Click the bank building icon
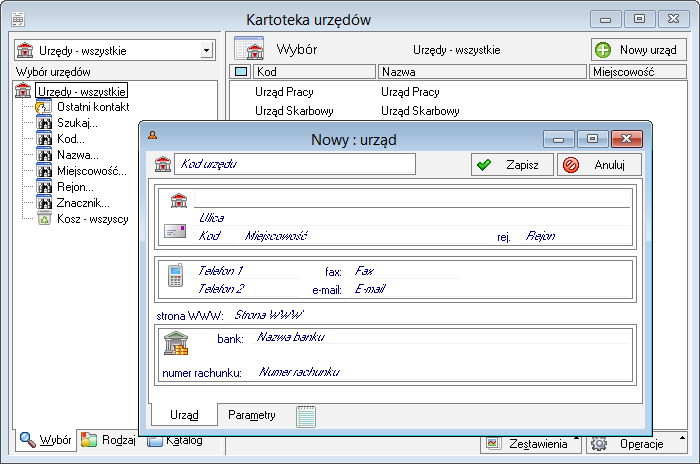This screenshot has width=700, height=464. pyautogui.click(x=176, y=343)
